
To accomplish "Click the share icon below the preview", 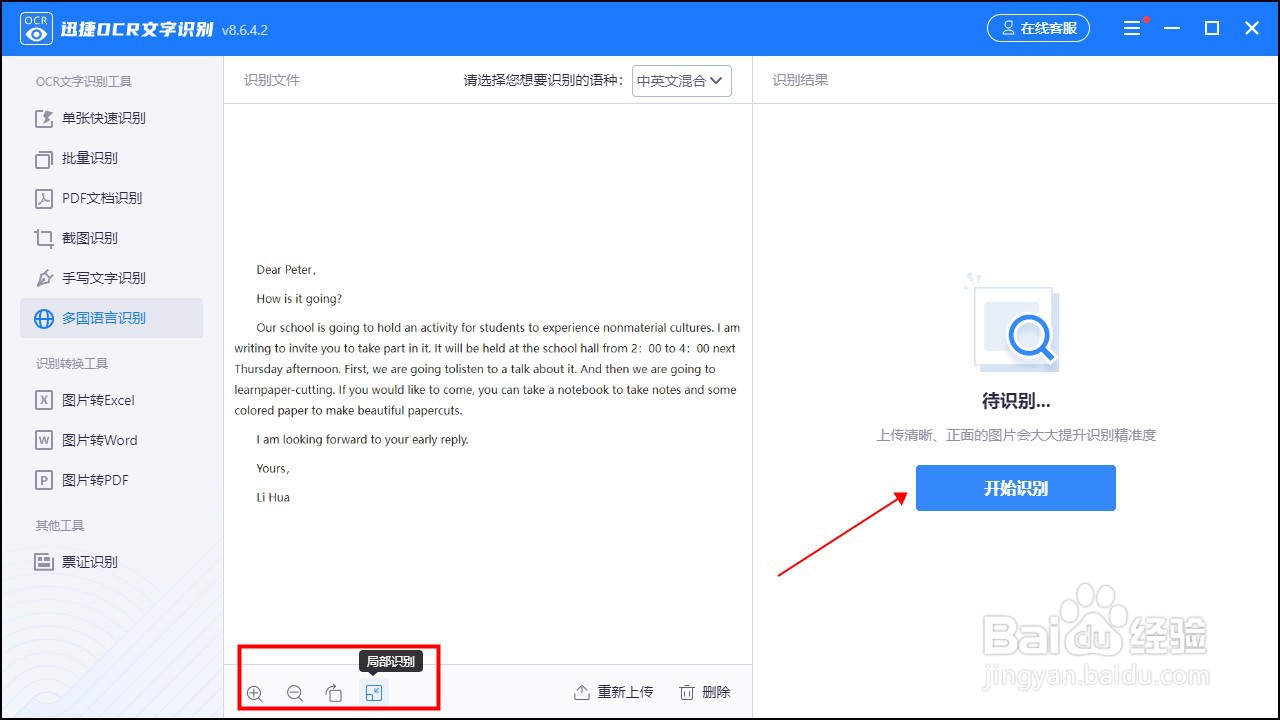I will pos(334,692).
